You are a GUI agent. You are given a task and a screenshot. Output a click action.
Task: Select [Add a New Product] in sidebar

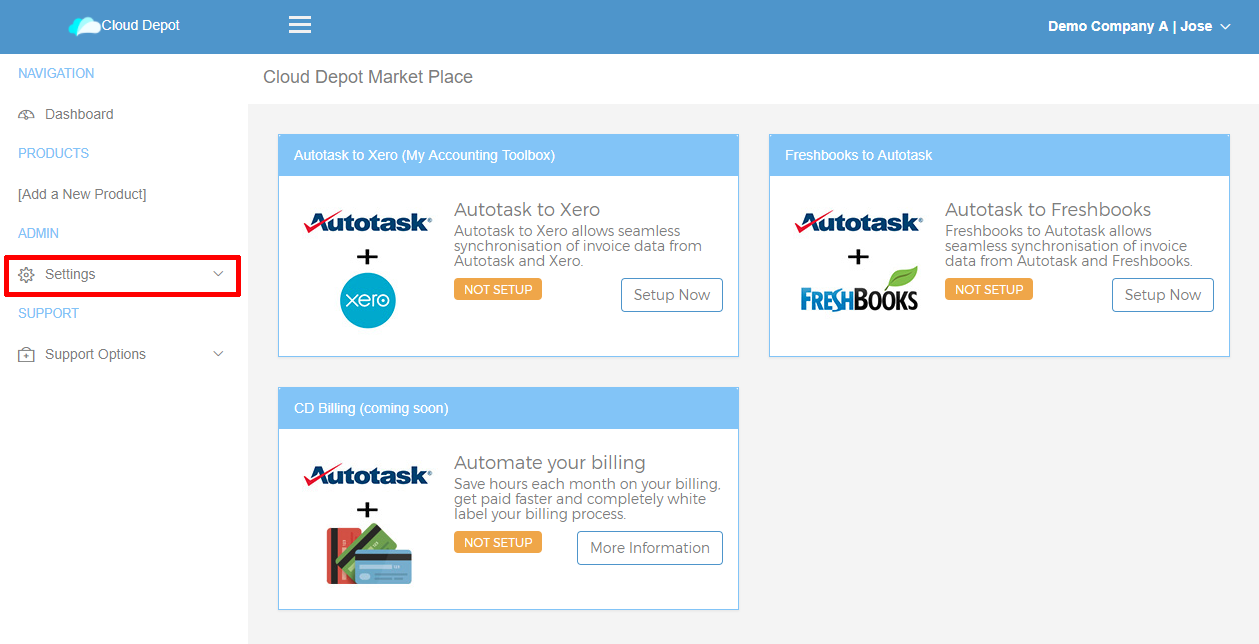(82, 194)
